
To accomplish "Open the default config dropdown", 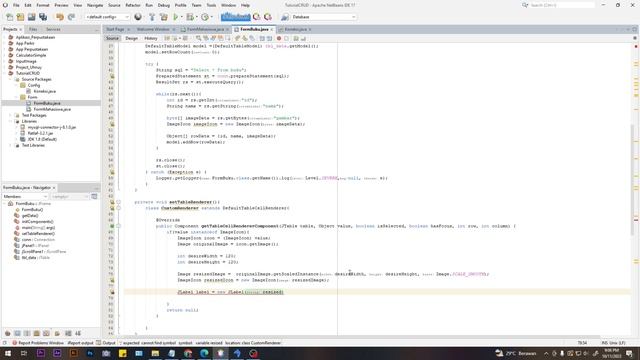I will 107,17.
